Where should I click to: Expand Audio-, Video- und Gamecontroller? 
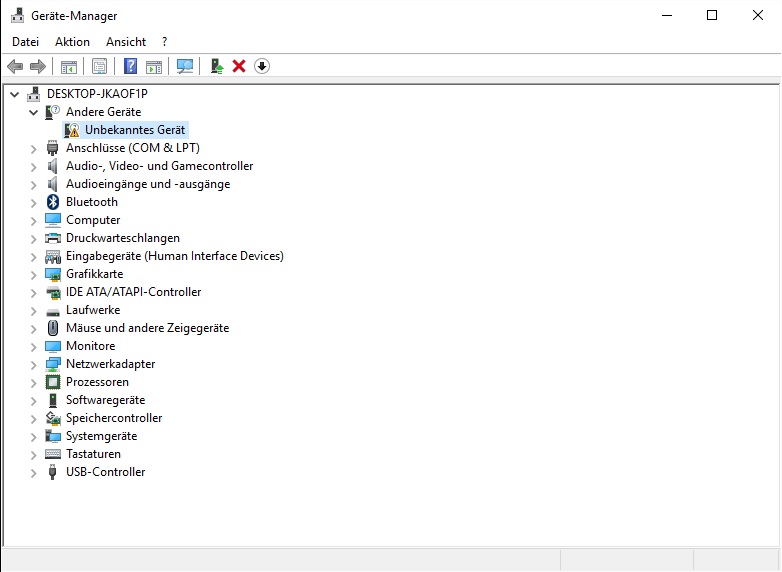click(x=33, y=167)
